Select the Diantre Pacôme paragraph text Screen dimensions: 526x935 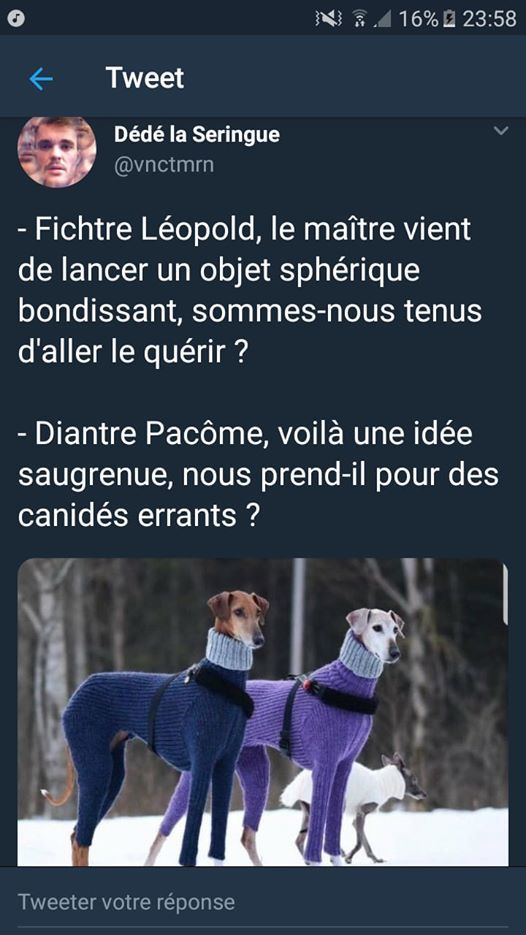click(258, 475)
